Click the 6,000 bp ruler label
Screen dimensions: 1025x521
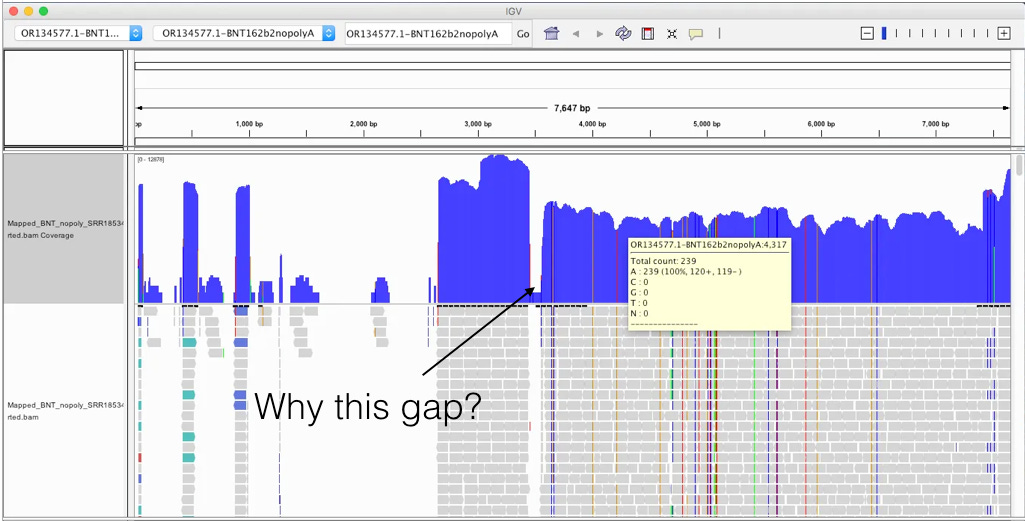(821, 124)
